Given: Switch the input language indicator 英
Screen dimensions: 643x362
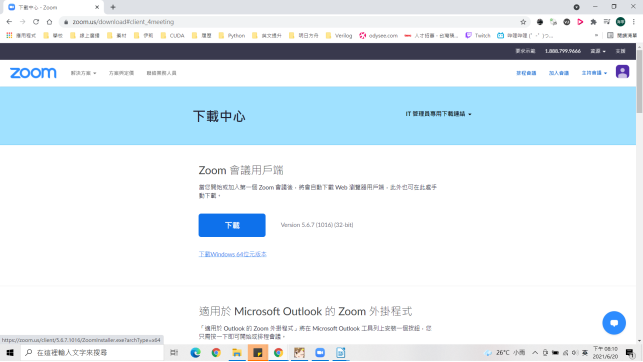Looking at the screenshot, I should (585, 353).
